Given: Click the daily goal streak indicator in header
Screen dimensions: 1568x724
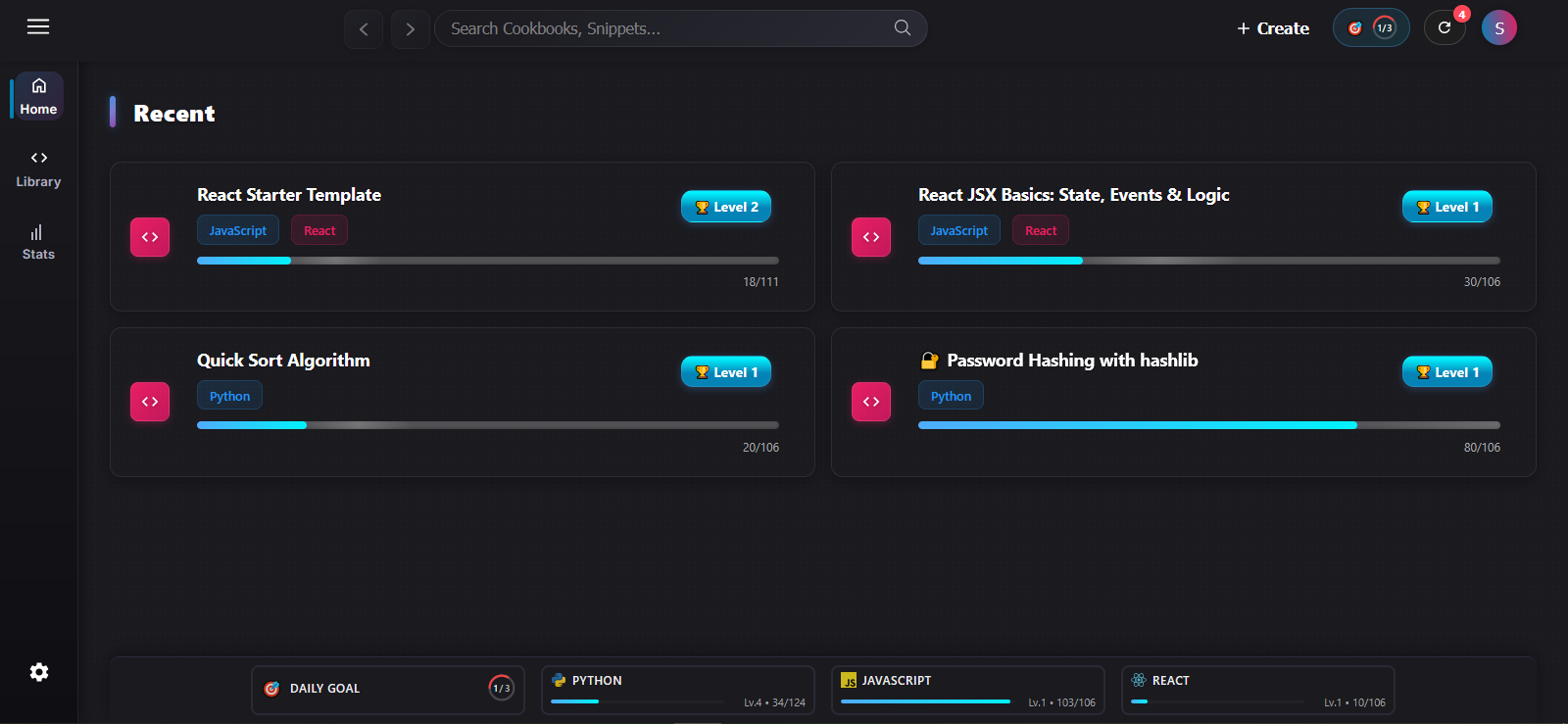Looking at the screenshot, I should pyautogui.click(x=1371, y=27).
